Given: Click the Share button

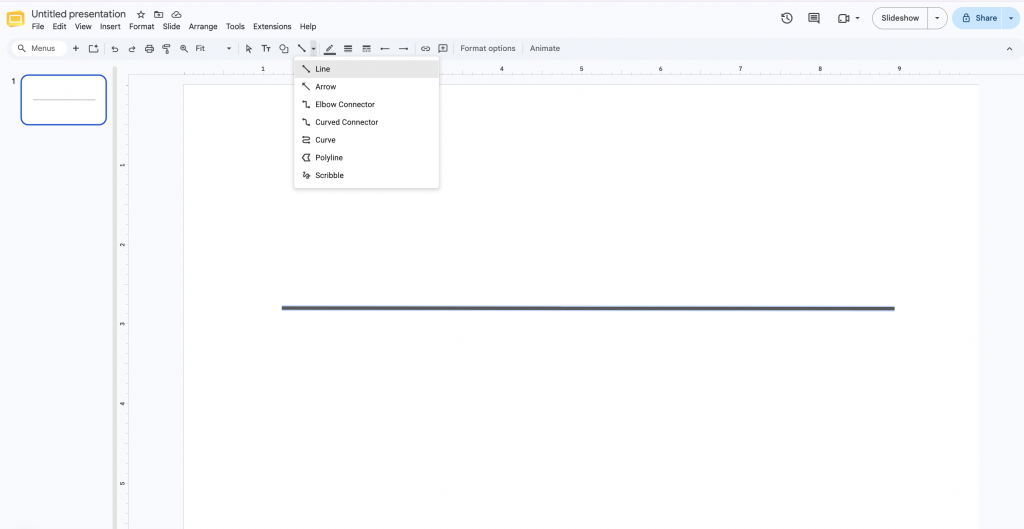Looking at the screenshot, I should click(x=978, y=18).
